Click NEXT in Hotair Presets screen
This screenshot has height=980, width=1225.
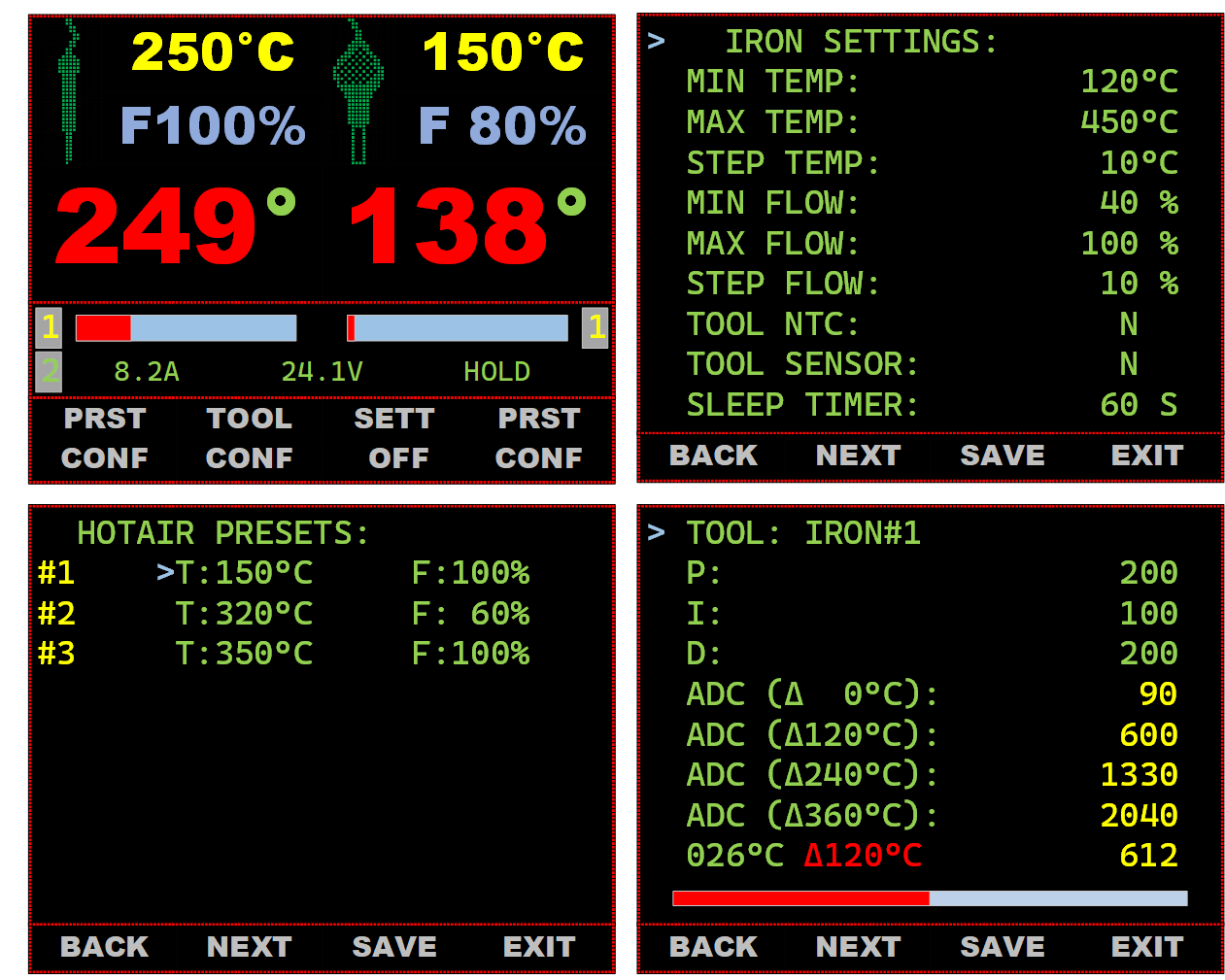(250, 947)
